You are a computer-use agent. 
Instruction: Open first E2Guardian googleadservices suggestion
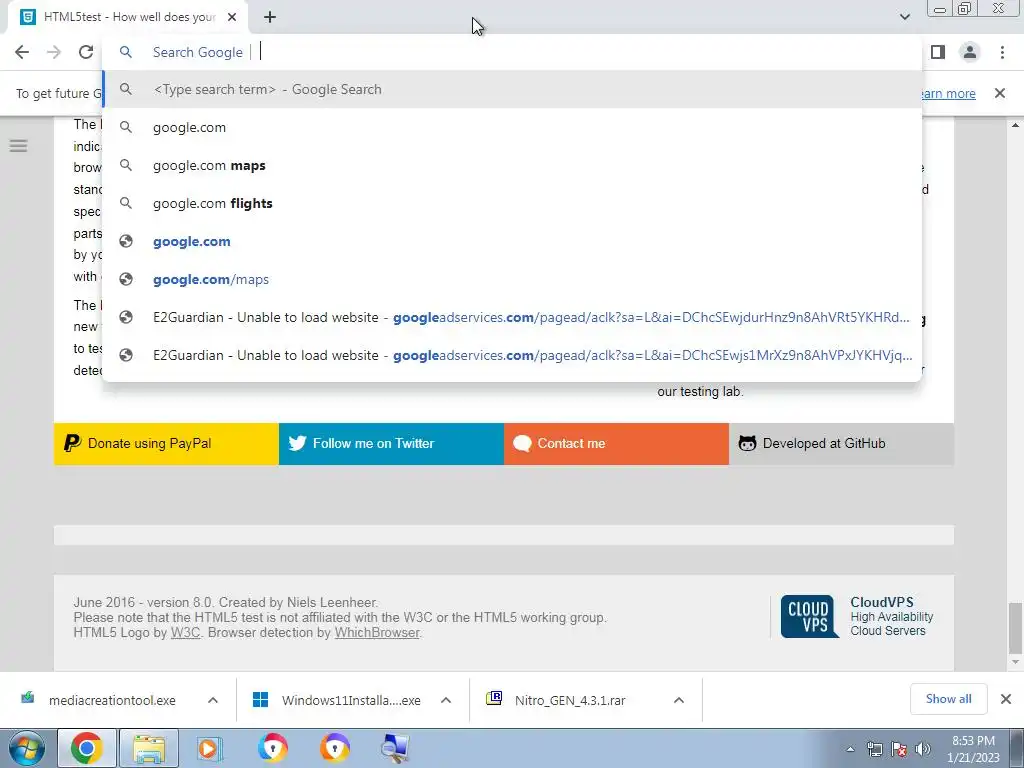tap(512, 317)
